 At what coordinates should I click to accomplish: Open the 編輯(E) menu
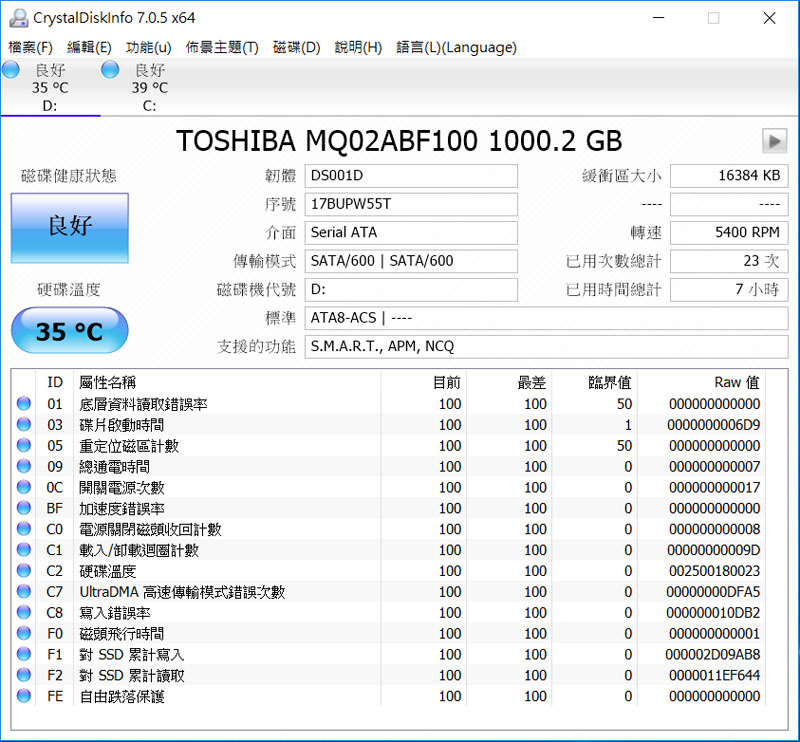[89, 47]
